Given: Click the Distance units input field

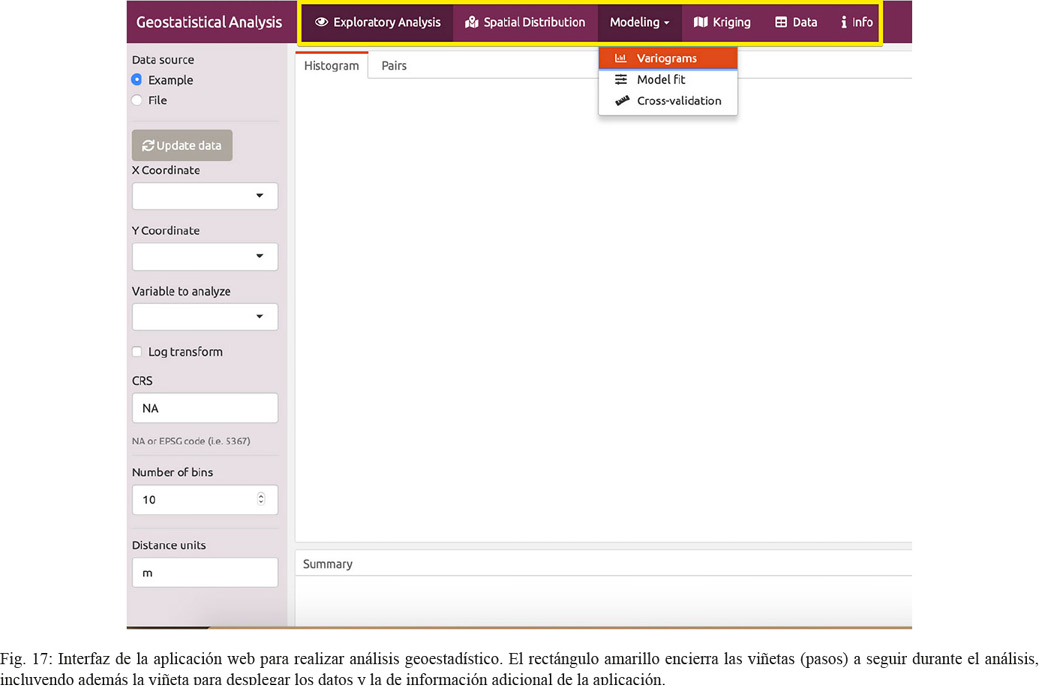Looking at the screenshot, I should pyautogui.click(x=205, y=573).
